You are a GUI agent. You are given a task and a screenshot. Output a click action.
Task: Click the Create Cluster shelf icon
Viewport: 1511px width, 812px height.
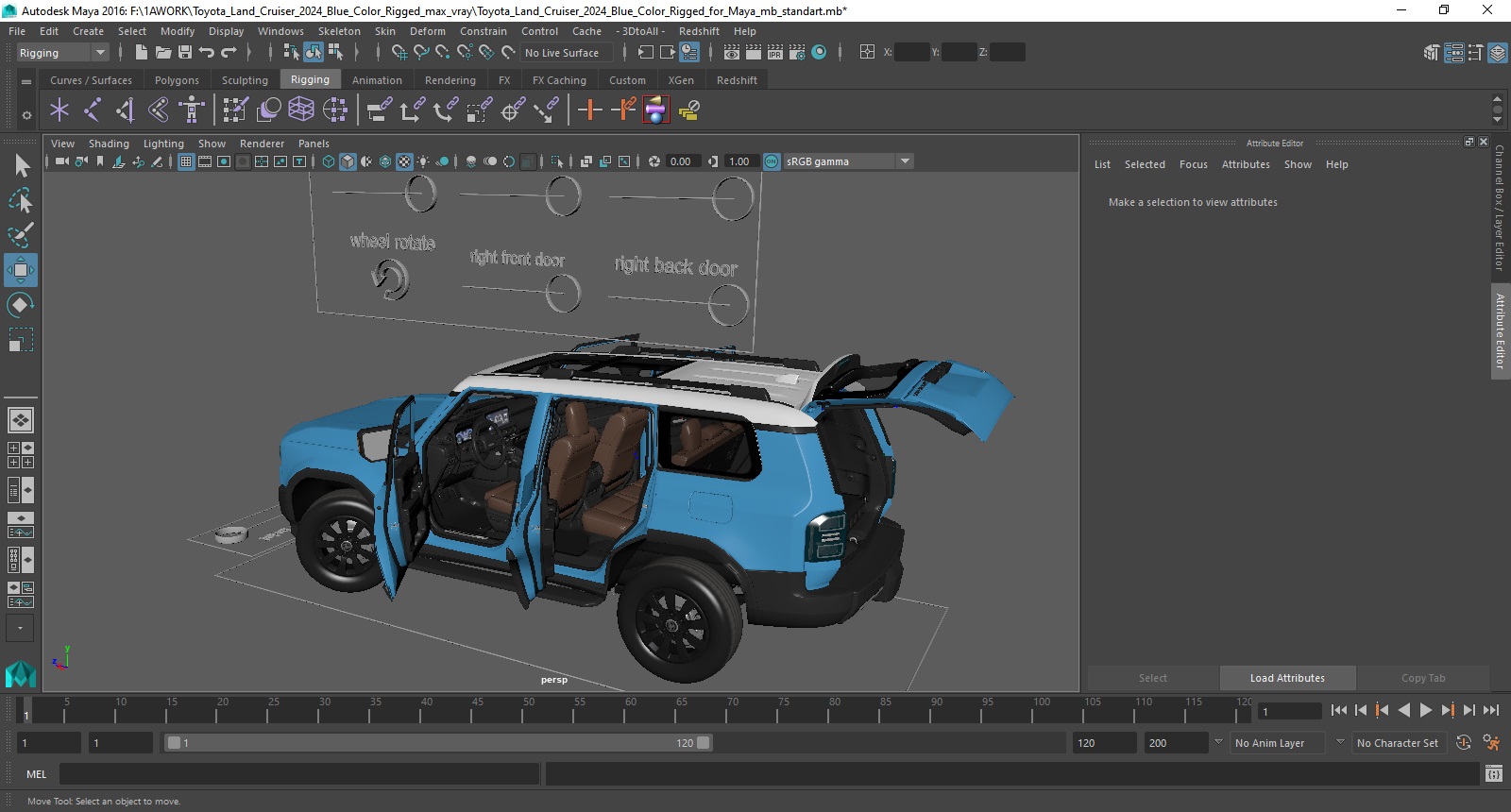[335, 110]
